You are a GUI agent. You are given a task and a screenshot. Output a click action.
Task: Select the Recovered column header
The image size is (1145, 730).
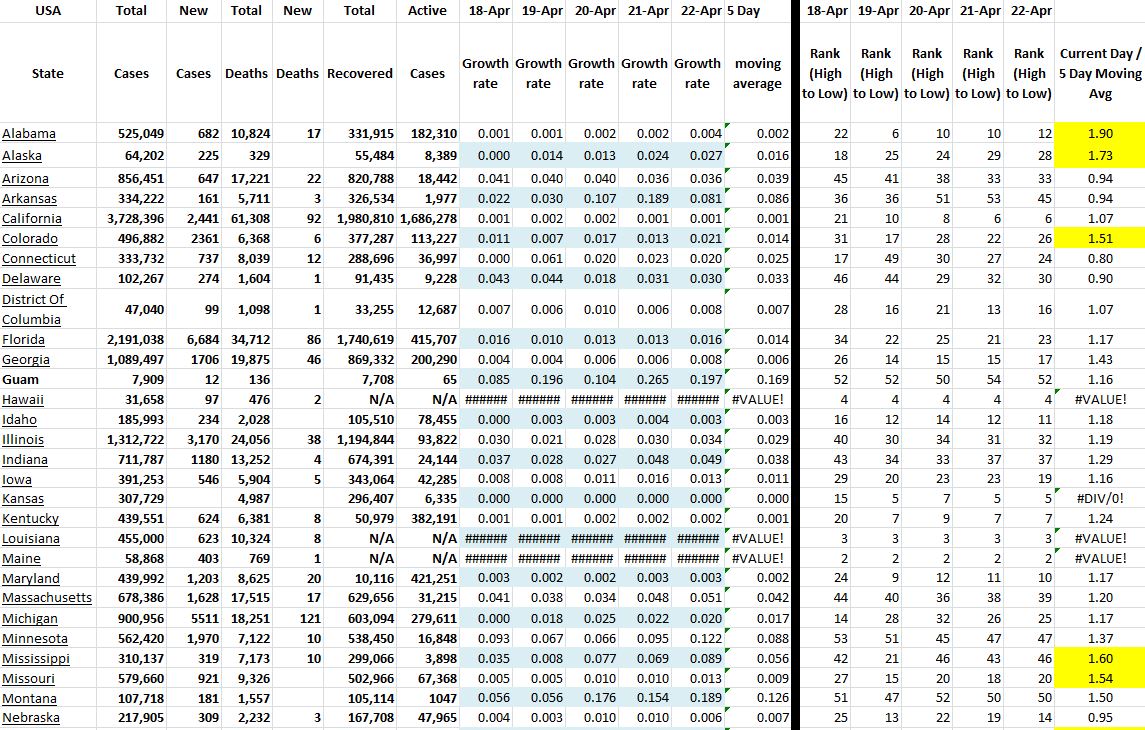click(x=359, y=73)
